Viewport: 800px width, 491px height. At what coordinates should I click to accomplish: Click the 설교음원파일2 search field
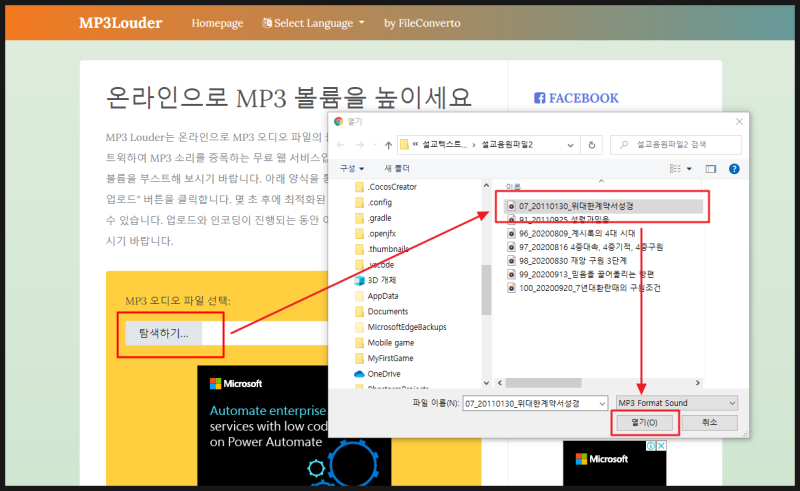click(676, 144)
